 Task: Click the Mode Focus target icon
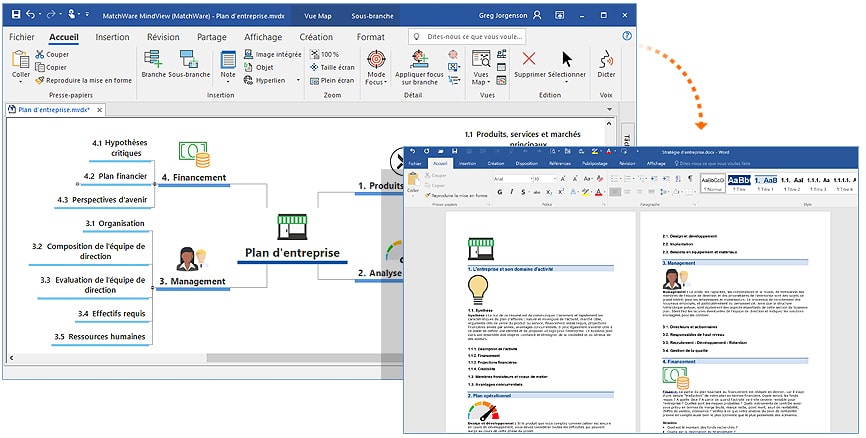(376, 59)
